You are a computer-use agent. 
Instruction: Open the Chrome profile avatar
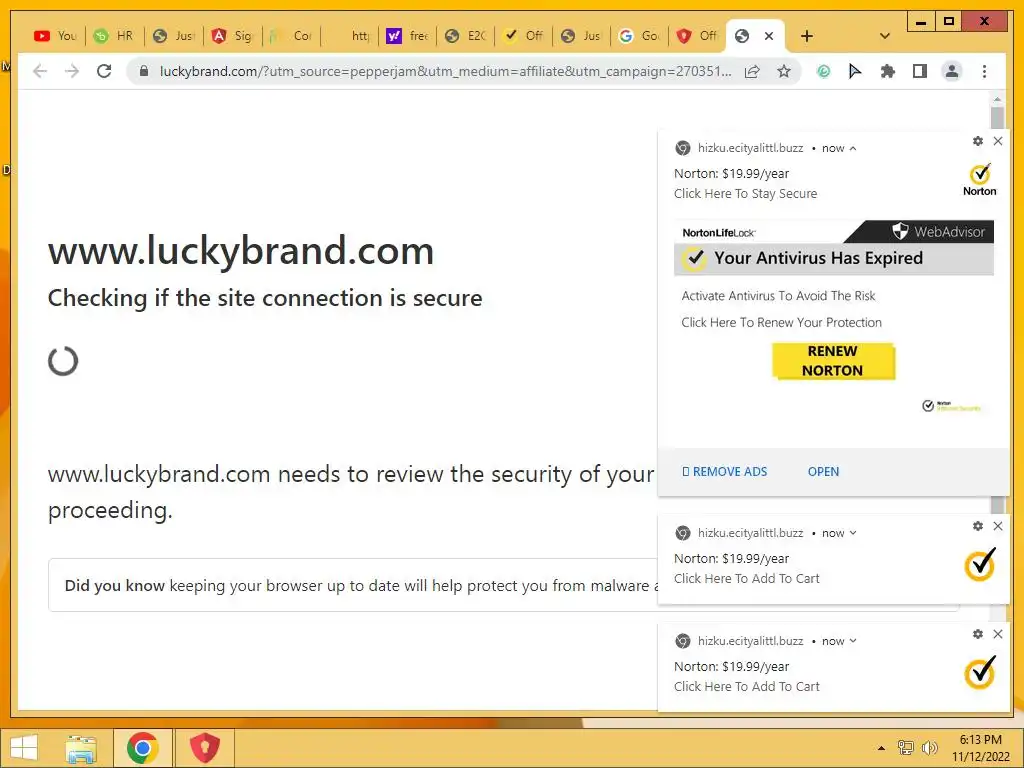[952, 71]
